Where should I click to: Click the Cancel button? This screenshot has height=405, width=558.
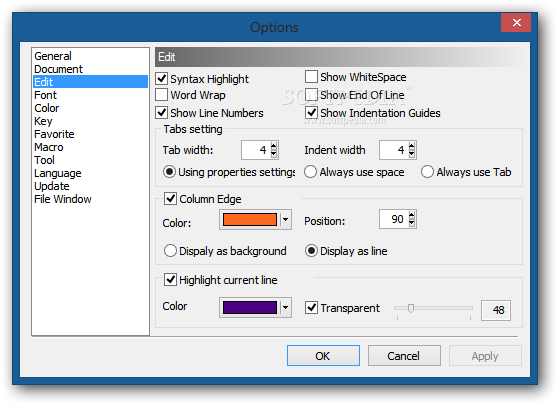[404, 355]
